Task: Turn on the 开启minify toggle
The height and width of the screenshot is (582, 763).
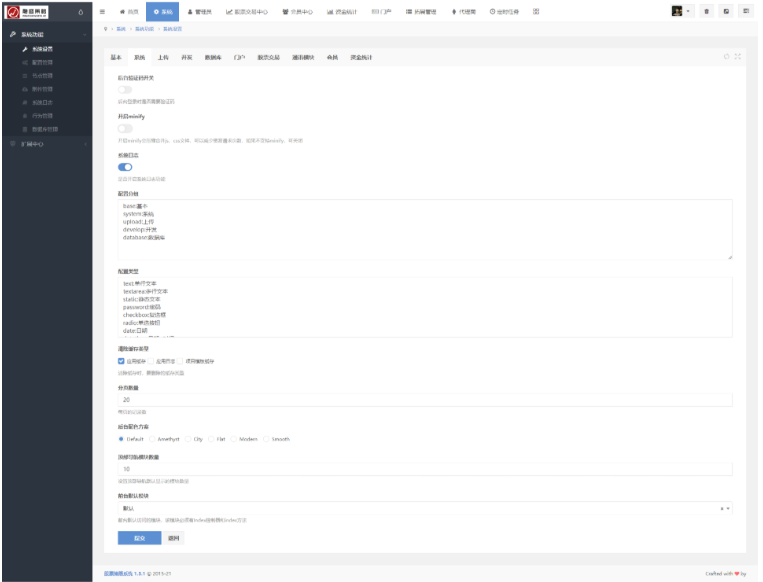Action: tap(125, 129)
